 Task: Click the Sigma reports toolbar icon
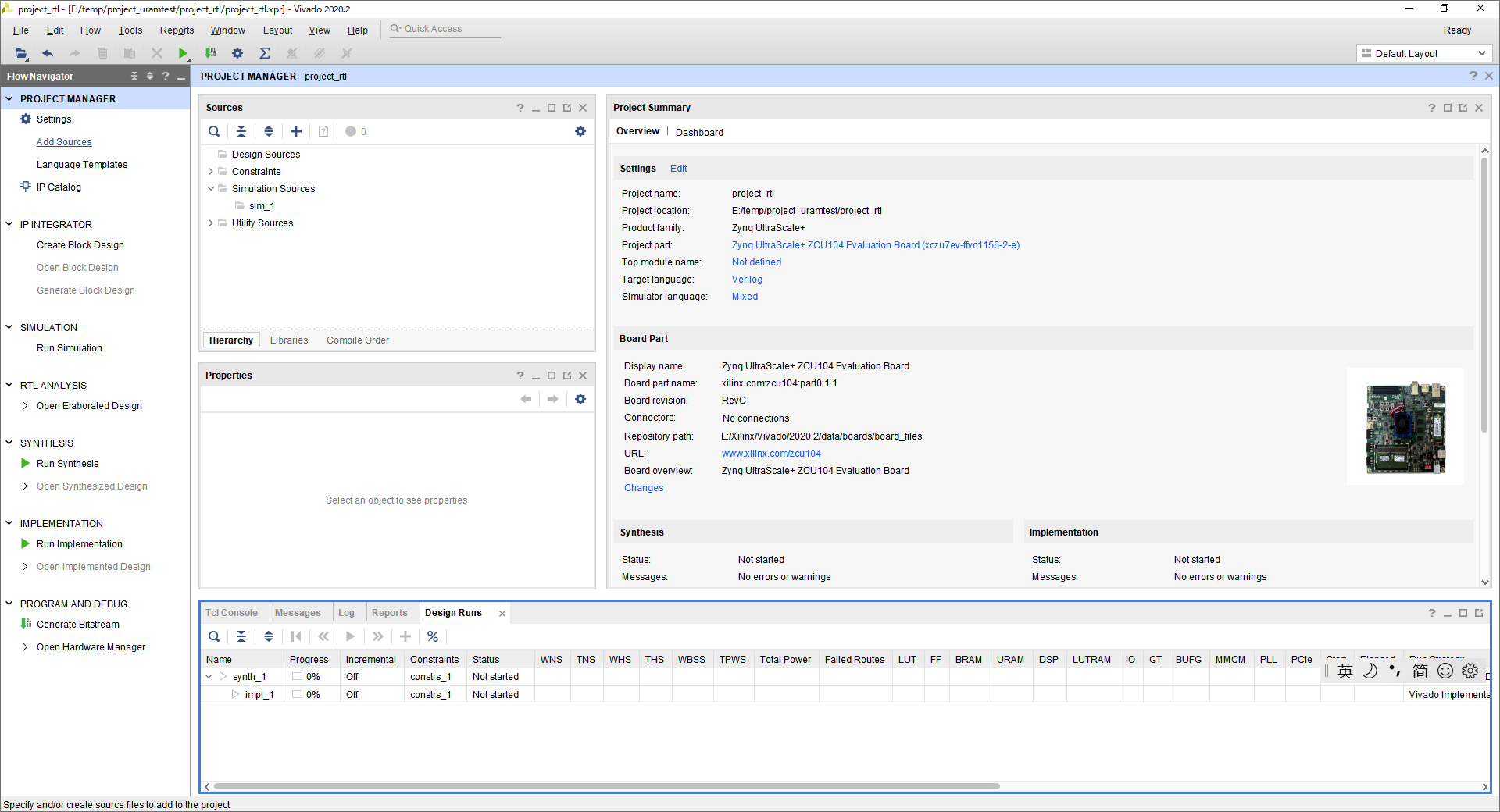pos(265,53)
